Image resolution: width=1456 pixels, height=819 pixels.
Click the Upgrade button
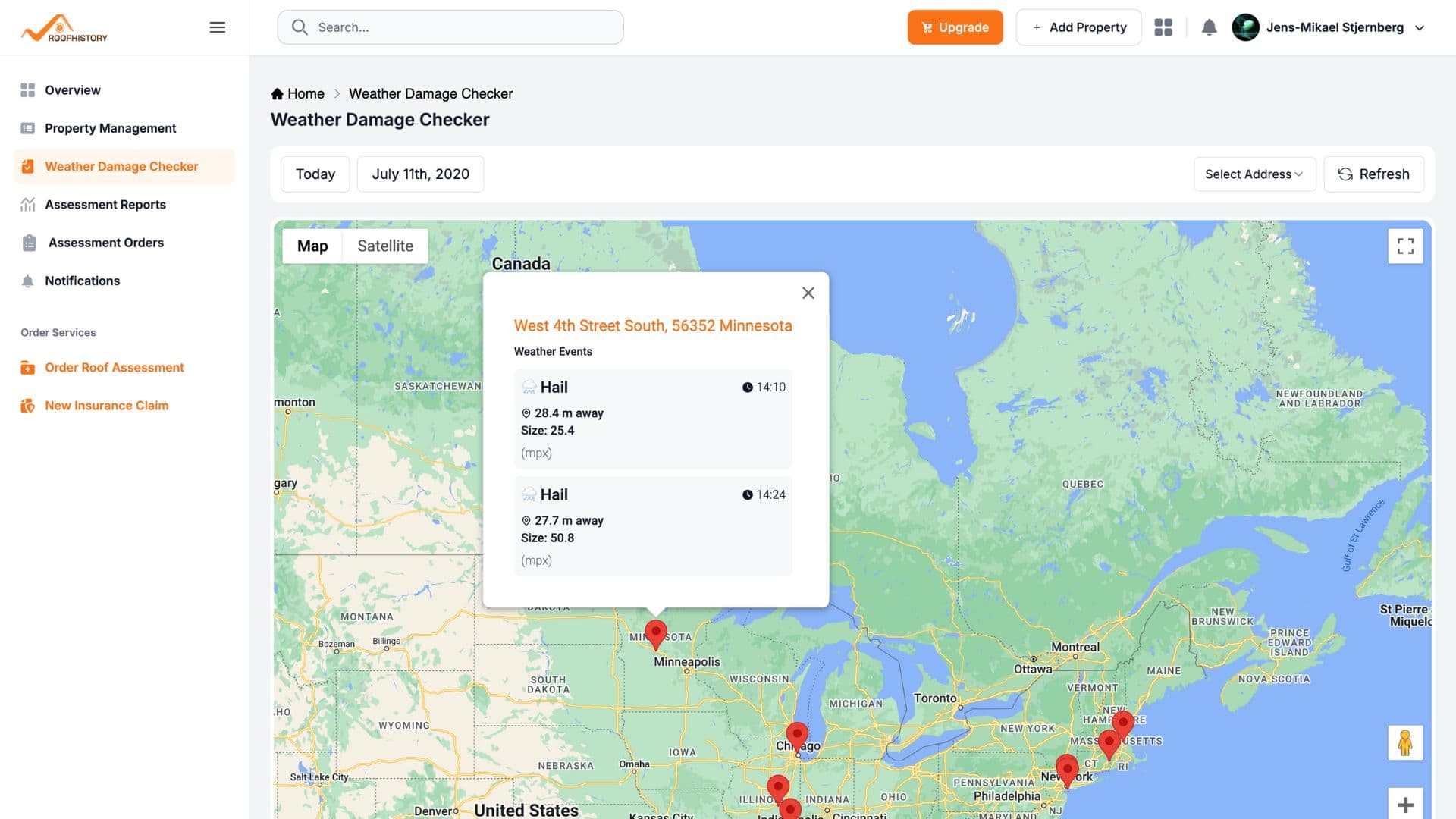click(x=955, y=27)
